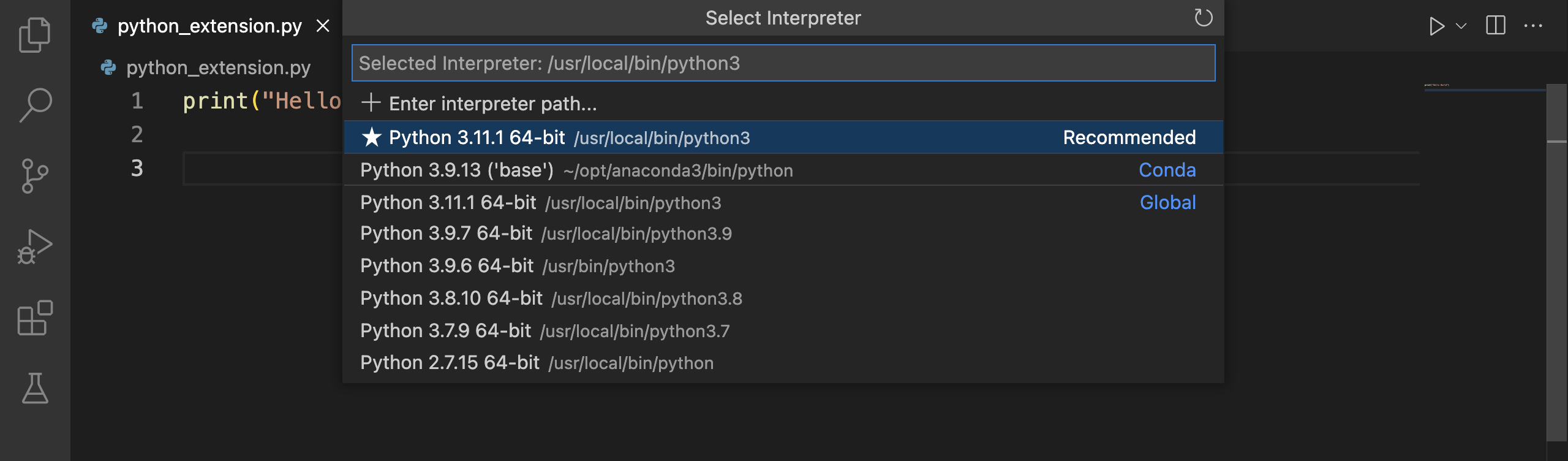Run the Python file with play icon
The image size is (1568, 461).
[x=1436, y=26]
